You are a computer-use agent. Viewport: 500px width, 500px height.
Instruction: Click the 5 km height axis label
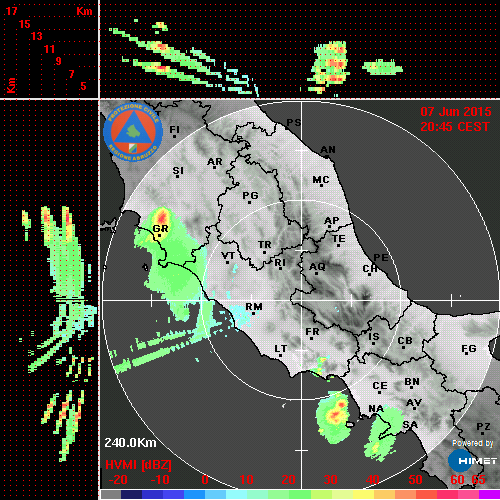[x=83, y=86]
